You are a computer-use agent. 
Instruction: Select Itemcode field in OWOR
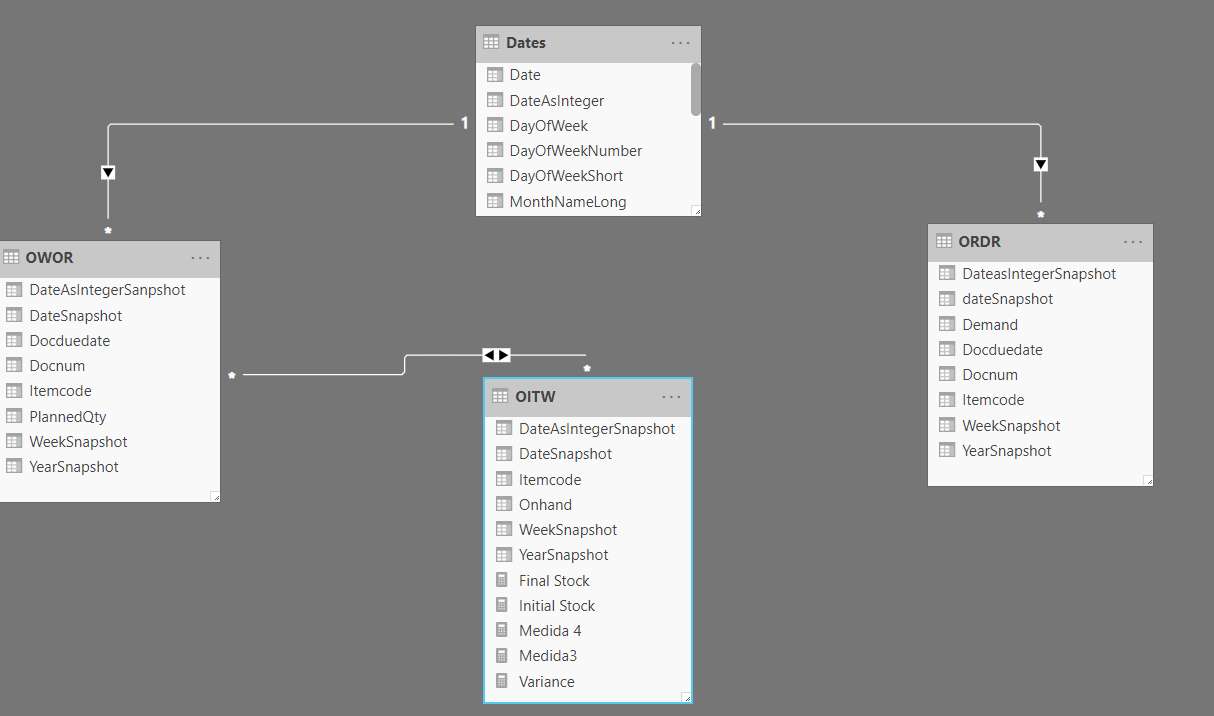[109, 391]
